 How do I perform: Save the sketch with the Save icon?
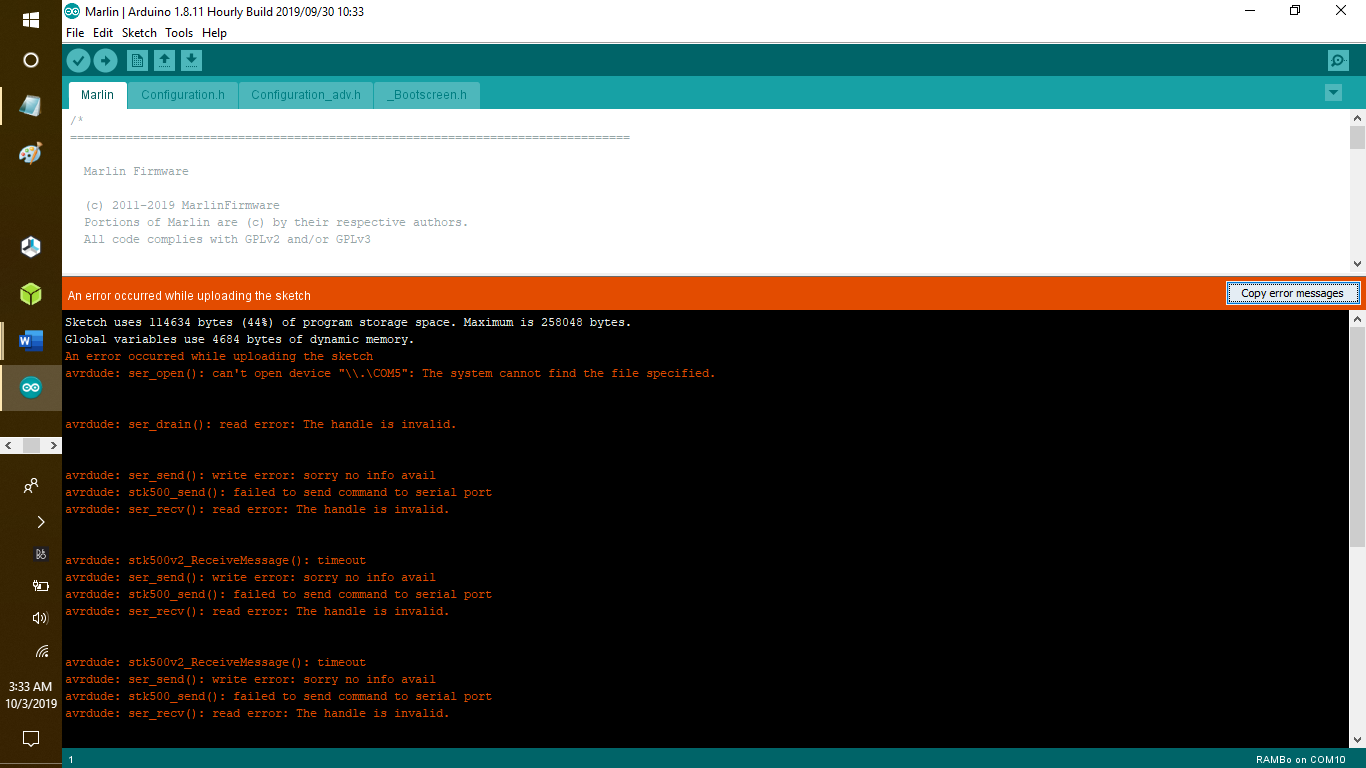(x=191, y=61)
